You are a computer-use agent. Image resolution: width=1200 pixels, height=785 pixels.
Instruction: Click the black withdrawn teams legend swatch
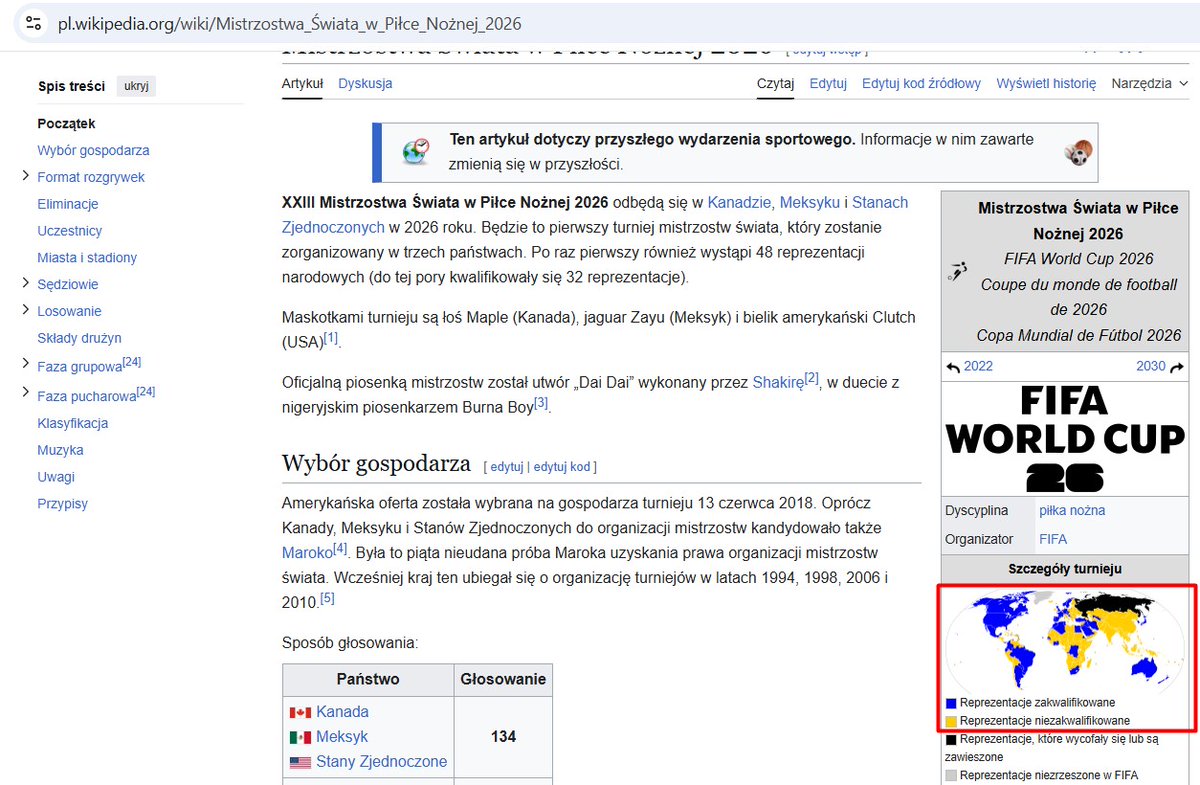[951, 740]
